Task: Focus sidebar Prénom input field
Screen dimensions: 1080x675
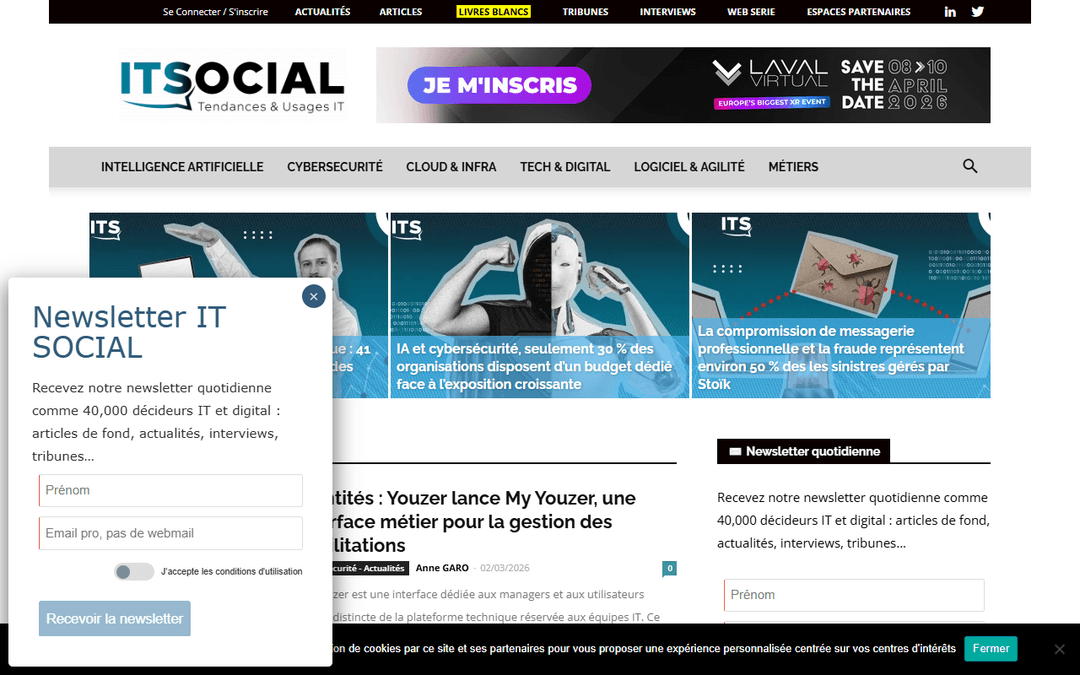Action: click(x=854, y=595)
